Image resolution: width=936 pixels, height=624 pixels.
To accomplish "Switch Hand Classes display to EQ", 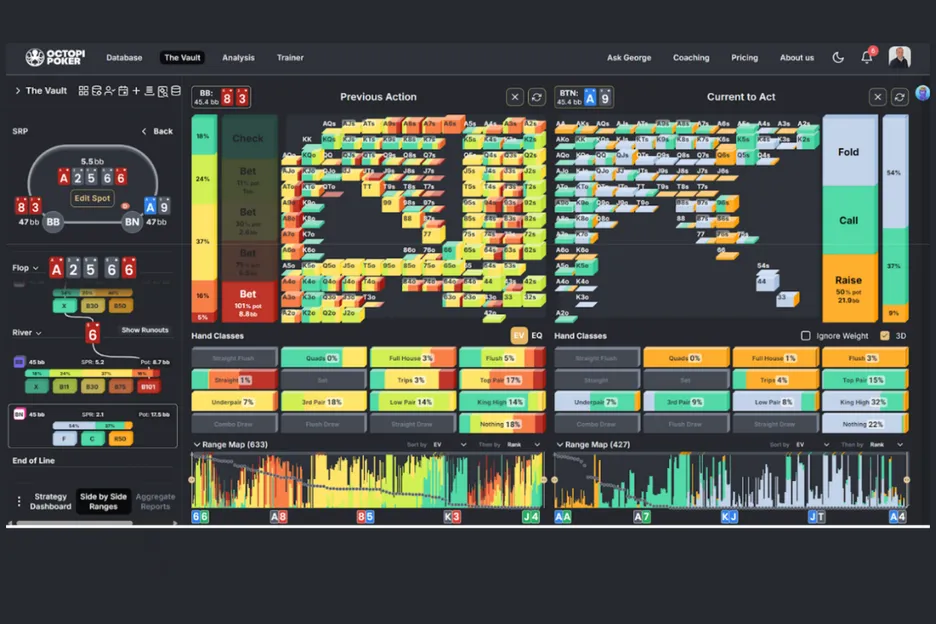I will (536, 336).
